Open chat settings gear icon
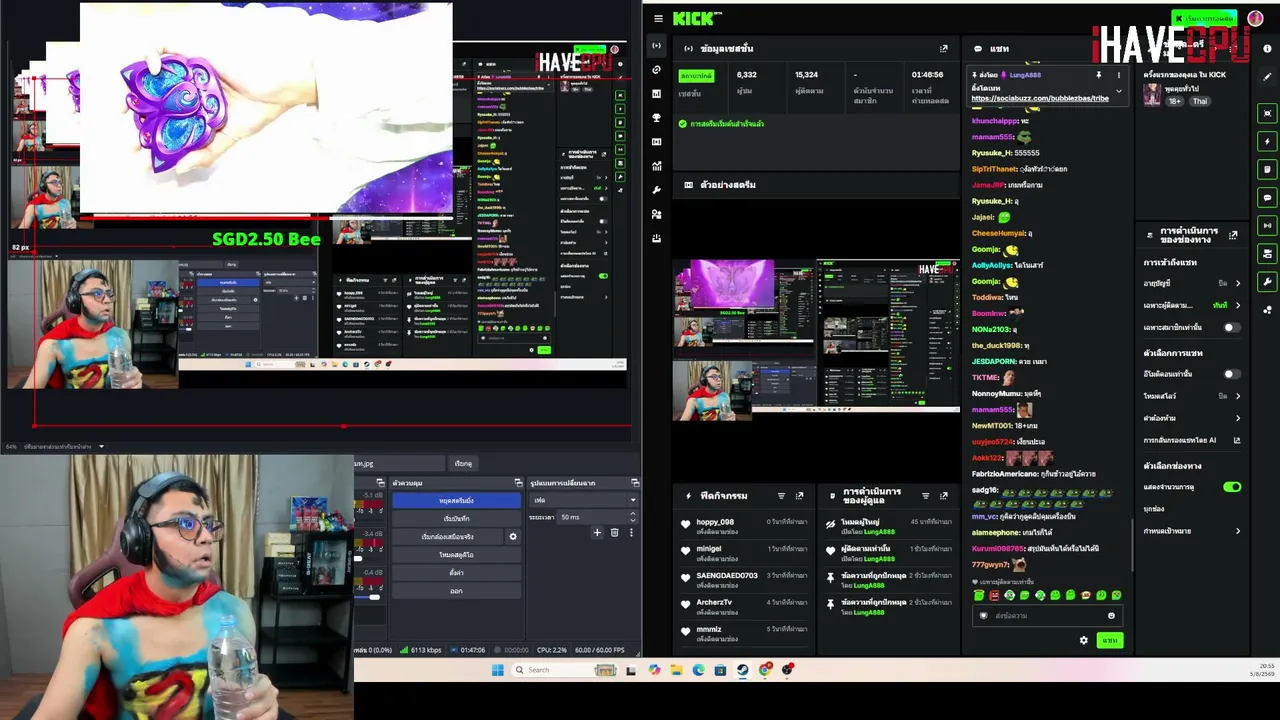 tap(1083, 641)
